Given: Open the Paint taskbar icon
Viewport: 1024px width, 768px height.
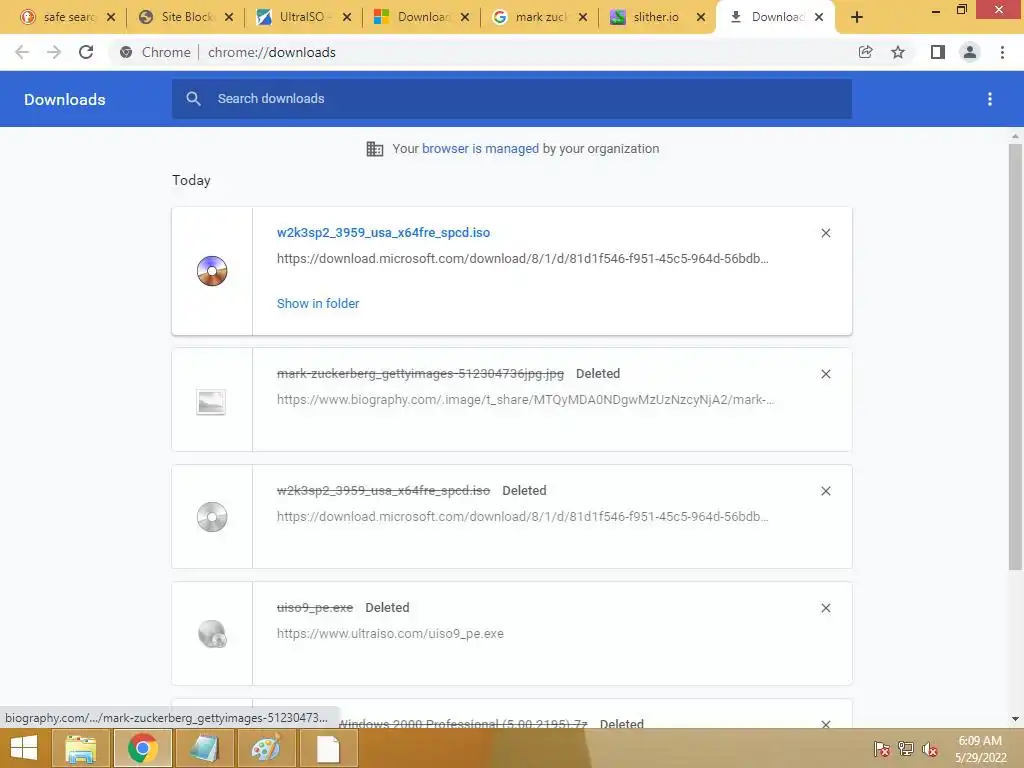Looking at the screenshot, I should point(266,748).
